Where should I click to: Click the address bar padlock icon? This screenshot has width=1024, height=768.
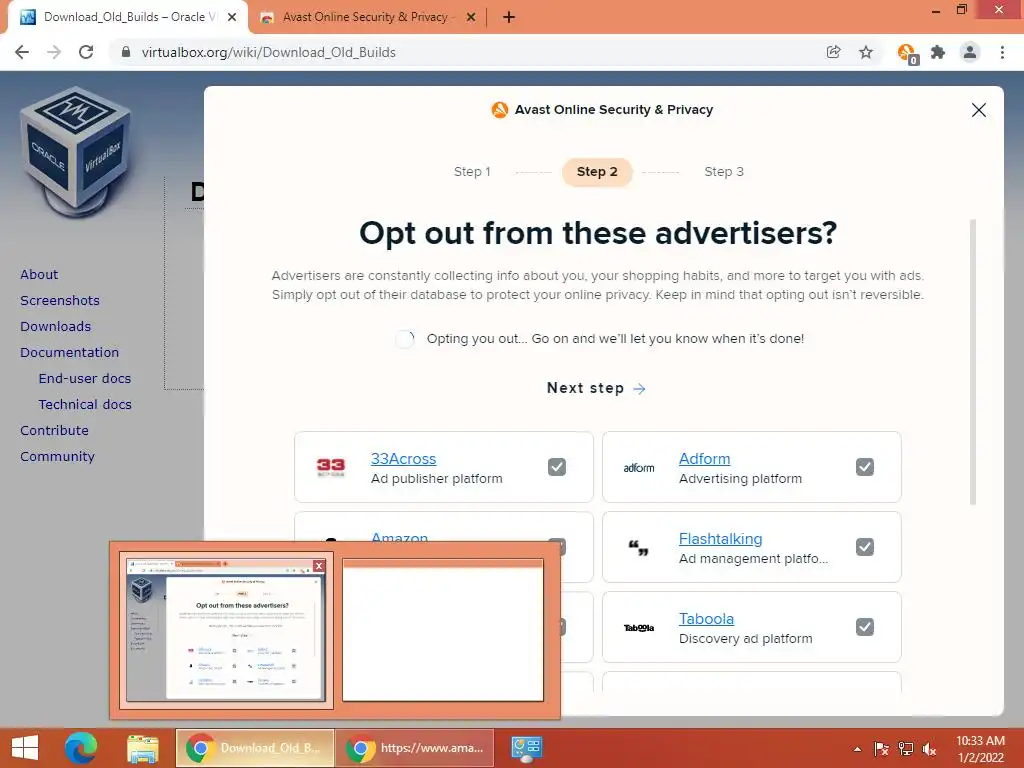coord(126,52)
